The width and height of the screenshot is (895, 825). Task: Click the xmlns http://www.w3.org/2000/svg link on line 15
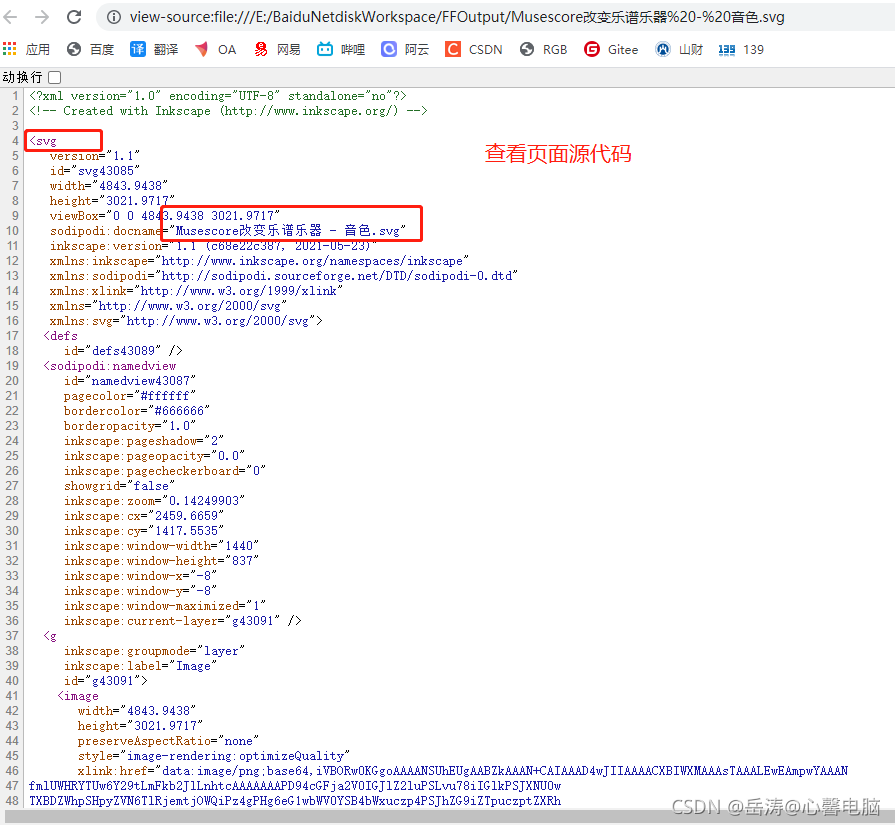click(x=190, y=306)
